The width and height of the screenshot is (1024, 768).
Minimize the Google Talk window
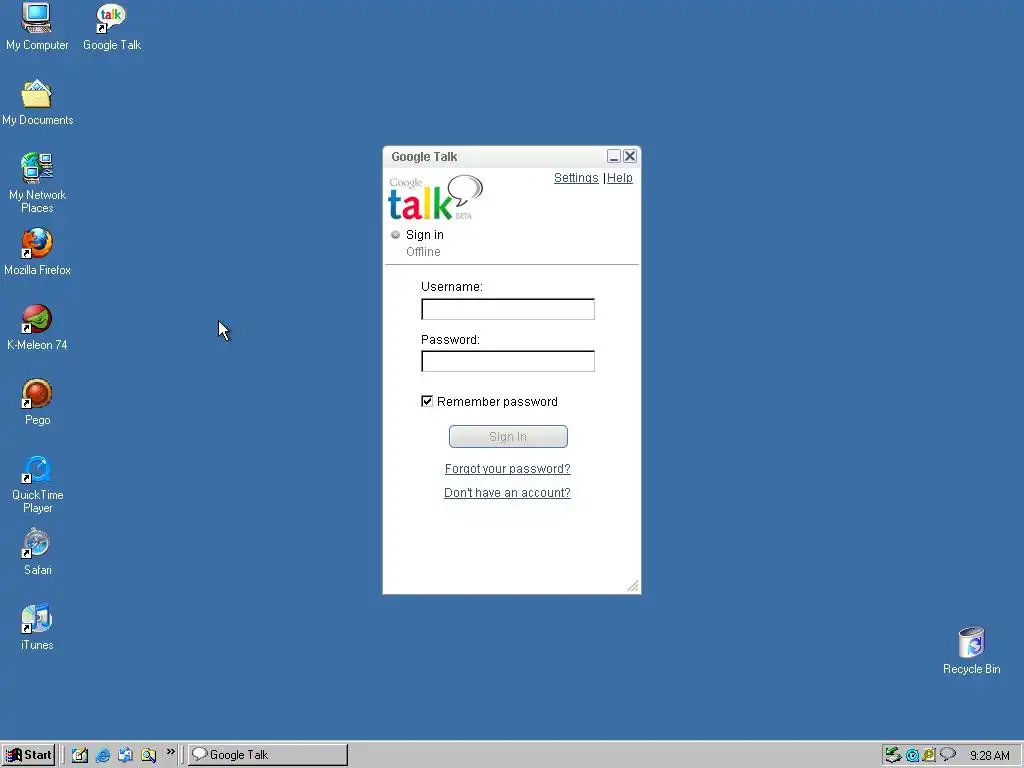tap(614, 156)
